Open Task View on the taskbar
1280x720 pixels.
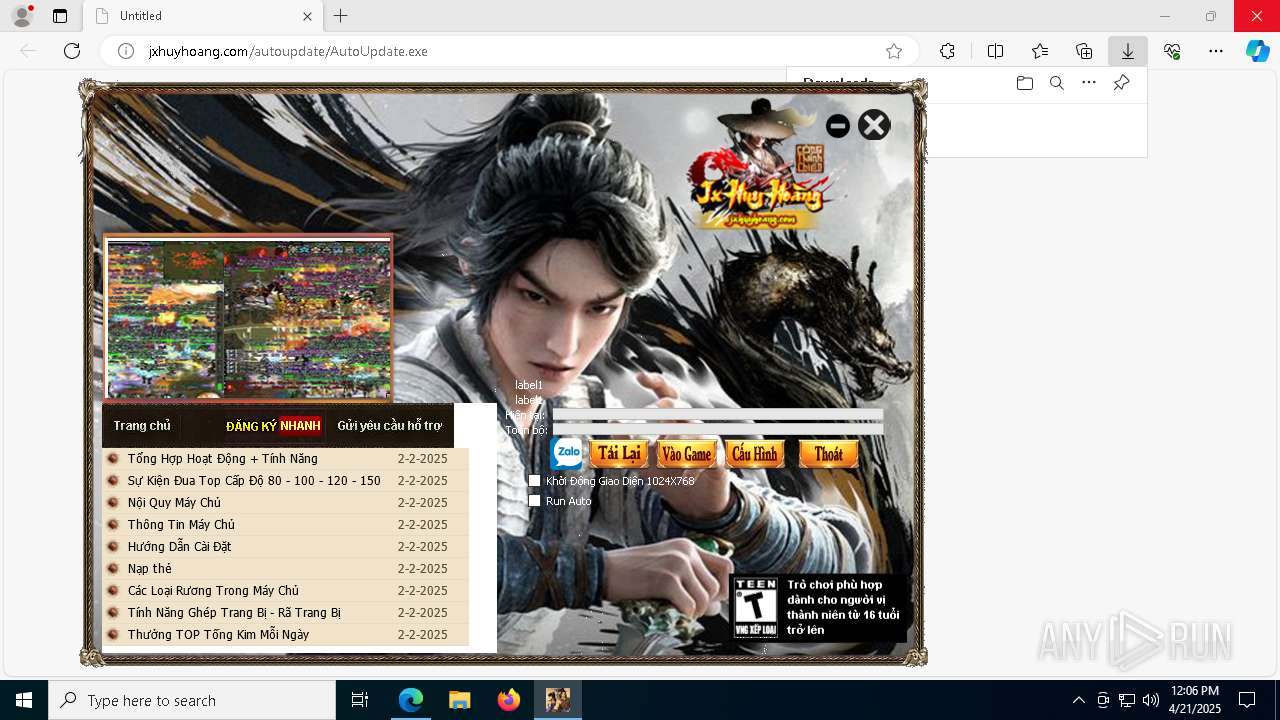tap(360, 700)
